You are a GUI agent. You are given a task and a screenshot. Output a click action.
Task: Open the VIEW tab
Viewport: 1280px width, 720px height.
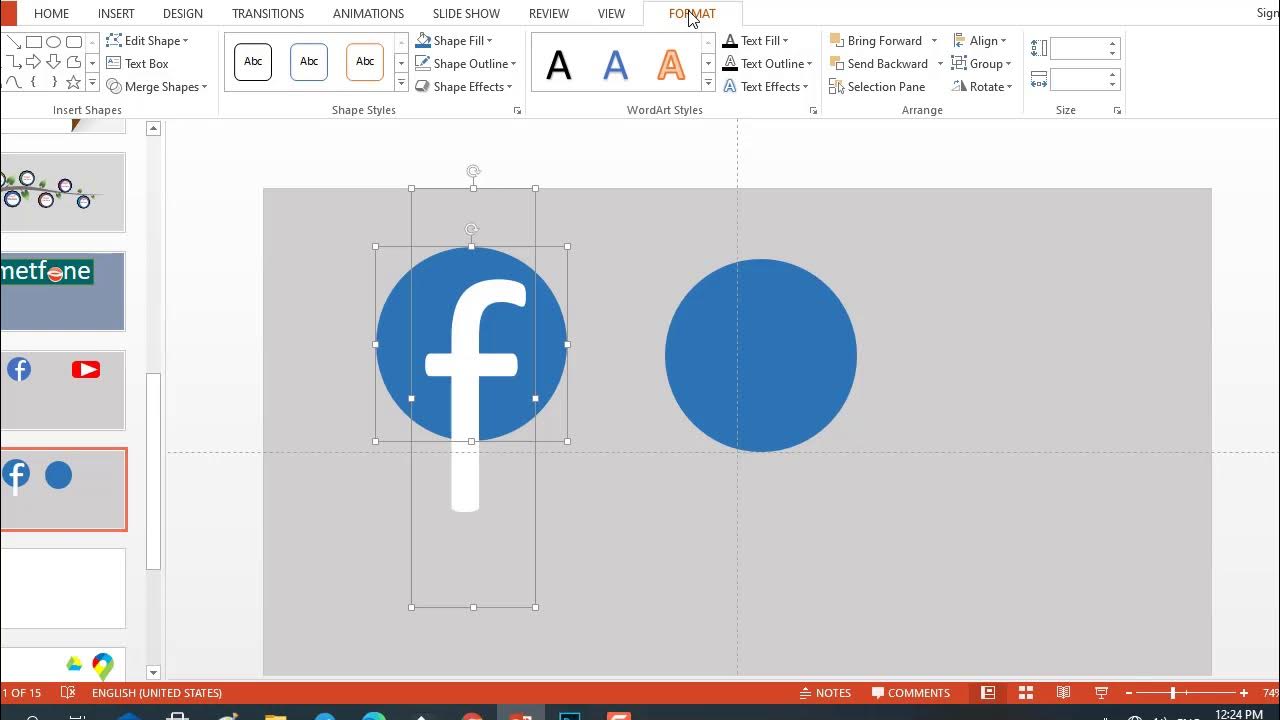611,13
